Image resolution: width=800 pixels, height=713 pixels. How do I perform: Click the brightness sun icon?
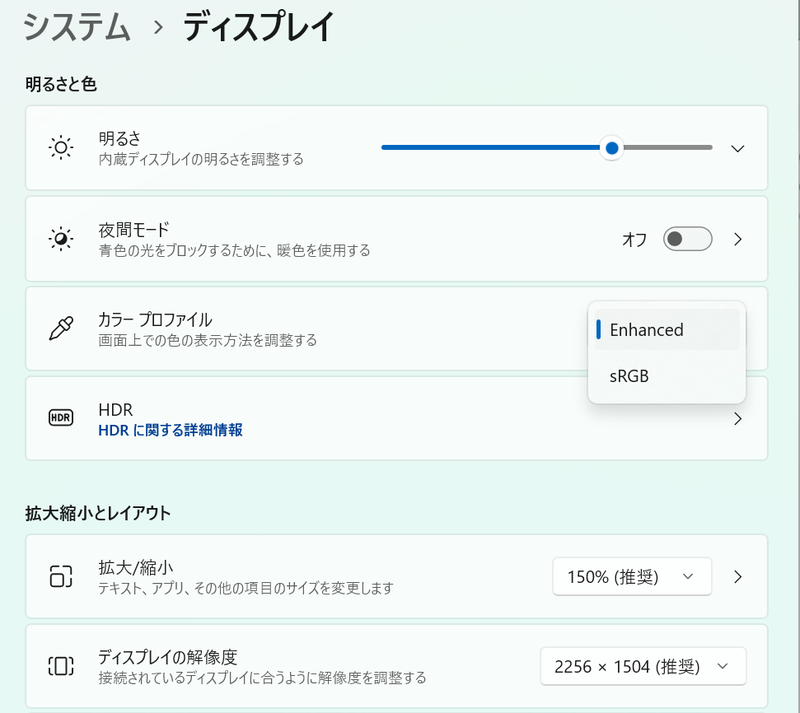pos(61,147)
